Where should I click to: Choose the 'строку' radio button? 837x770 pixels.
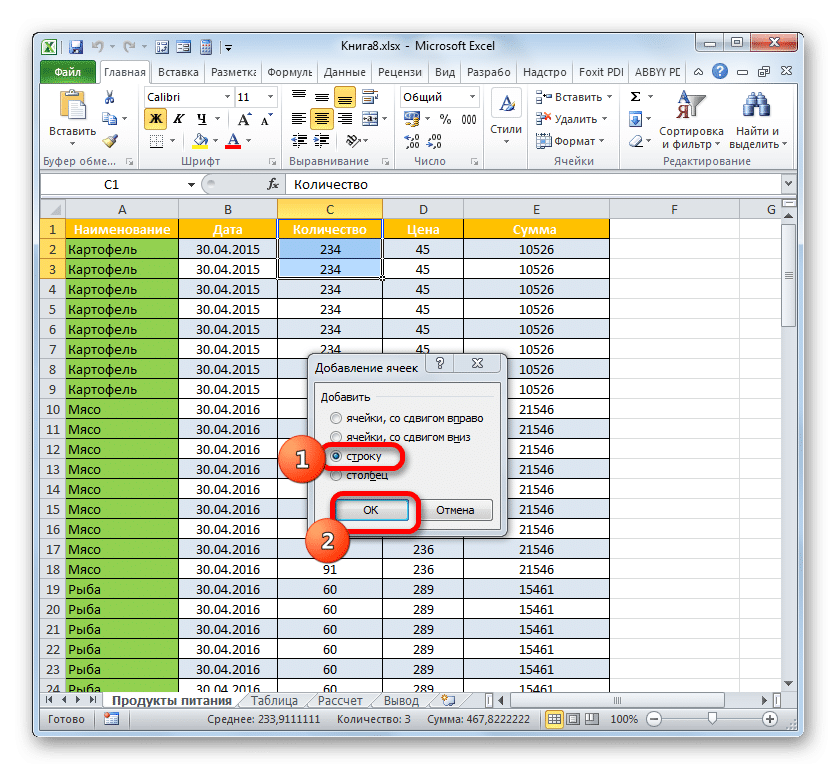(337, 456)
